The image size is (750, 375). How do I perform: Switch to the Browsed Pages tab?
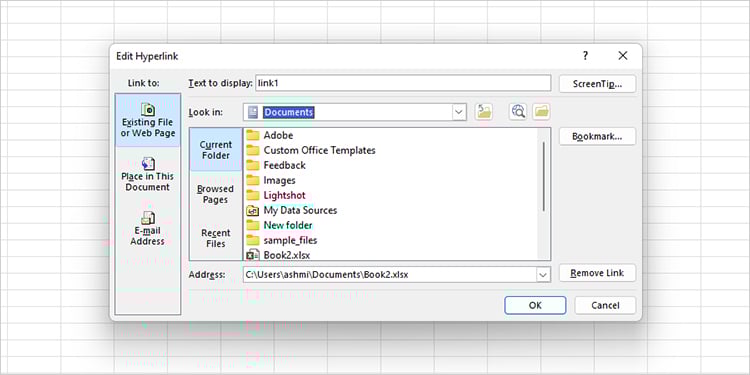(x=216, y=194)
